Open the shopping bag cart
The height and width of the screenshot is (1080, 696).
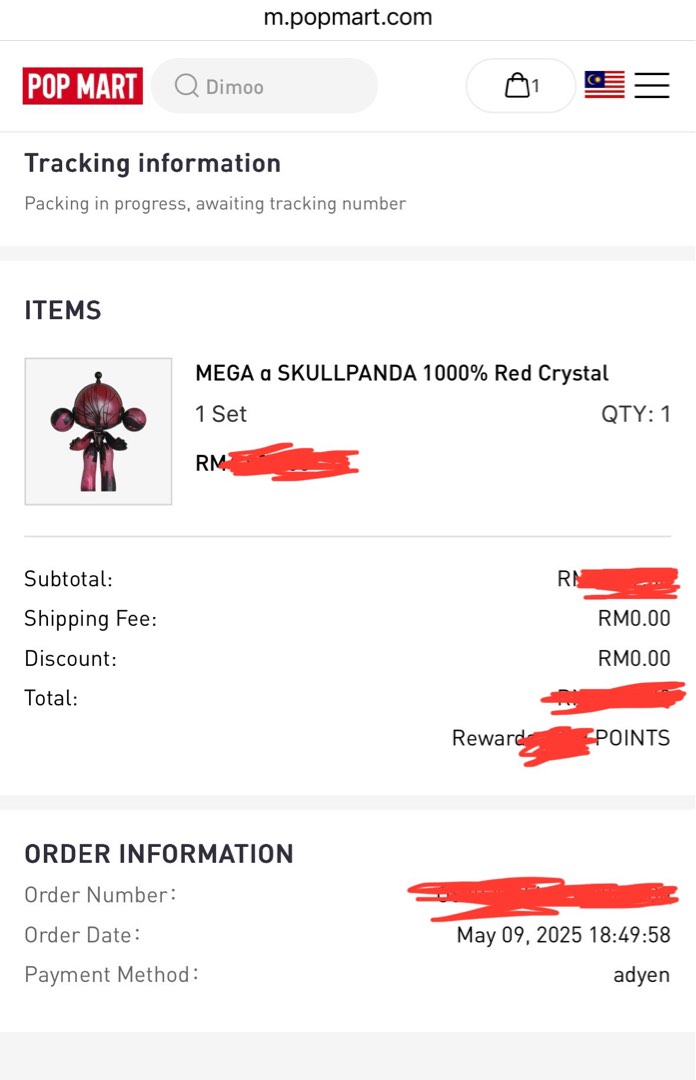pyautogui.click(x=520, y=86)
